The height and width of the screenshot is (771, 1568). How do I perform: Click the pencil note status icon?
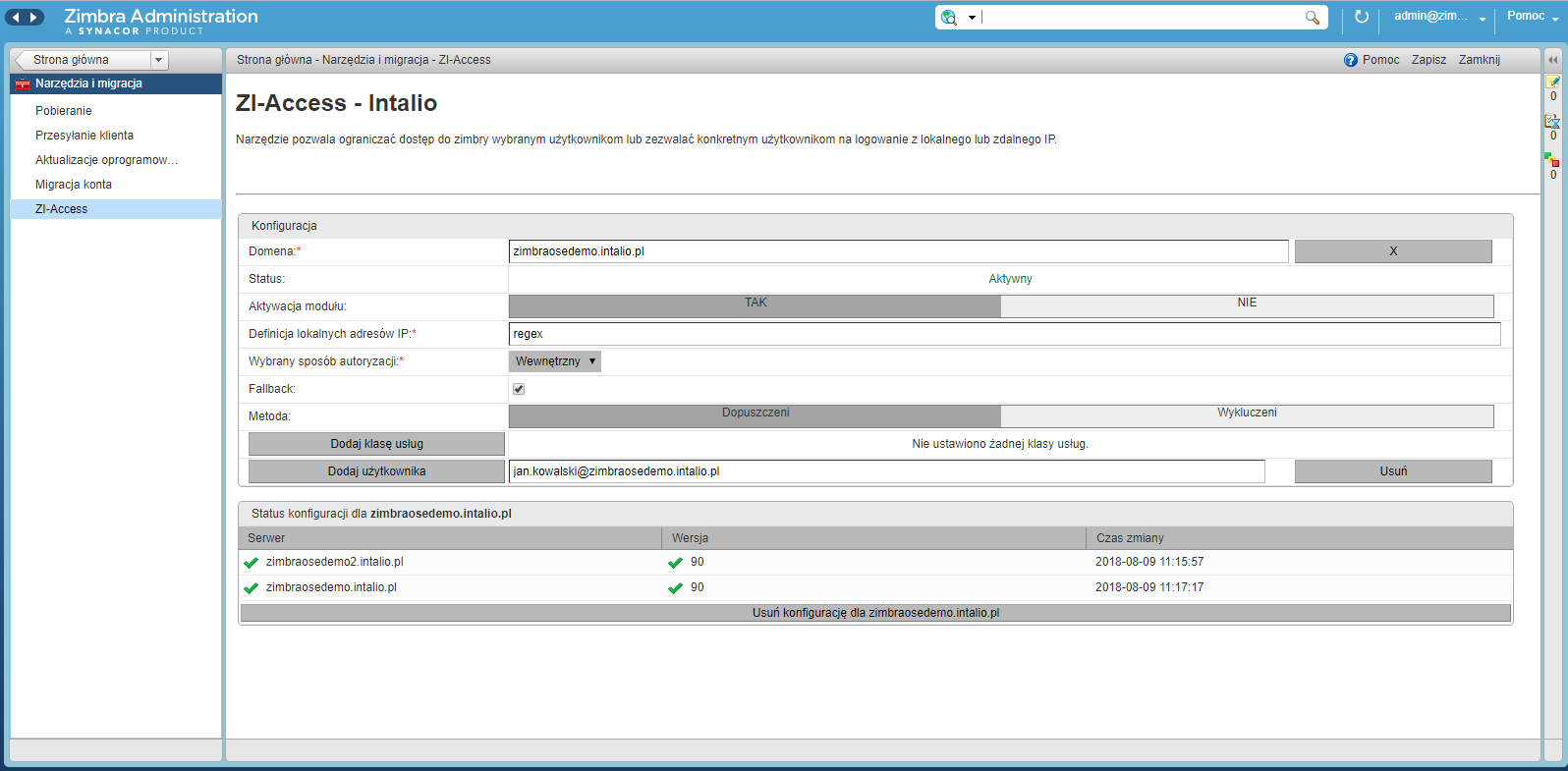(1553, 82)
